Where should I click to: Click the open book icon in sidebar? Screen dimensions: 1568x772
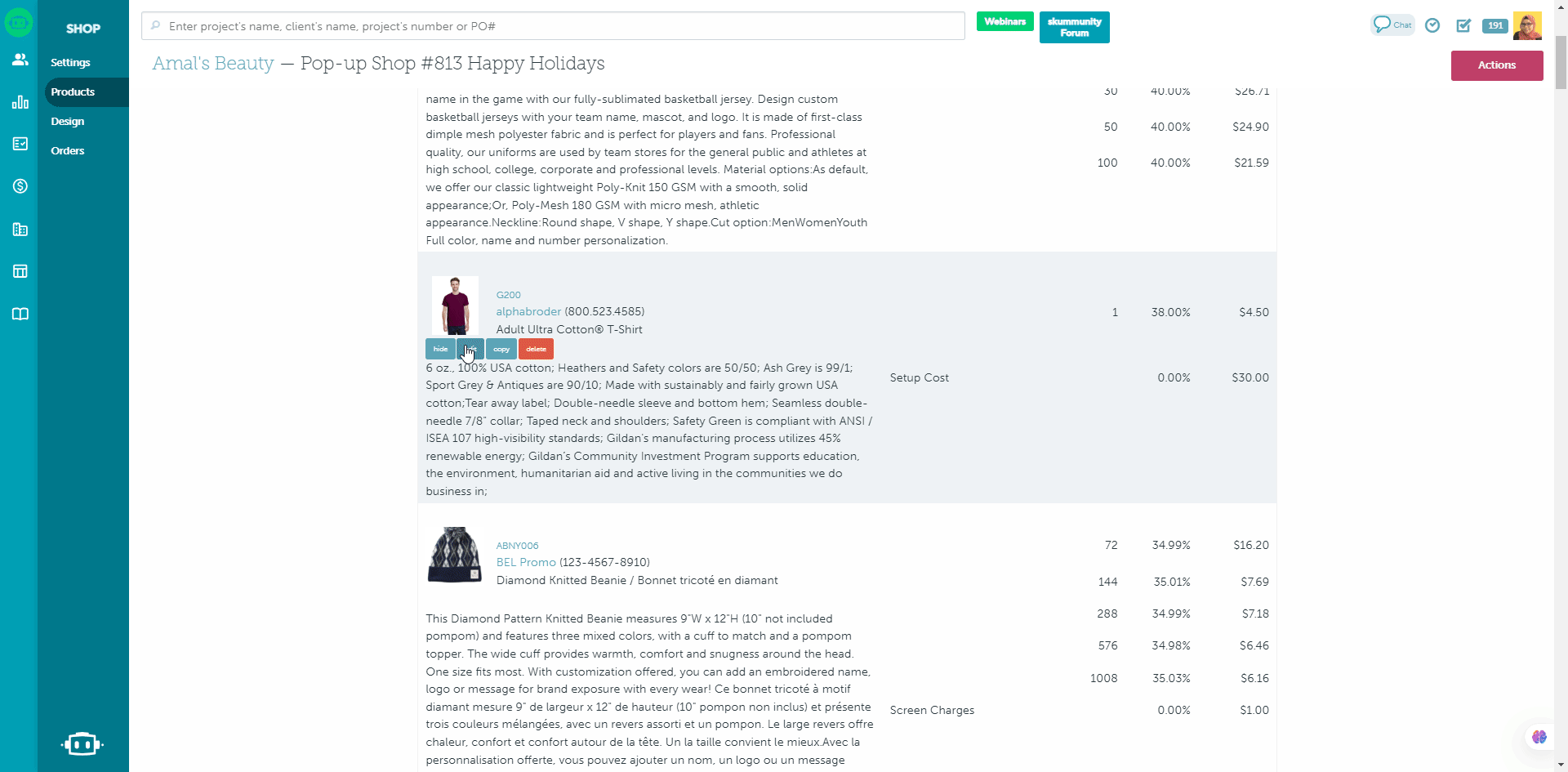(x=20, y=315)
